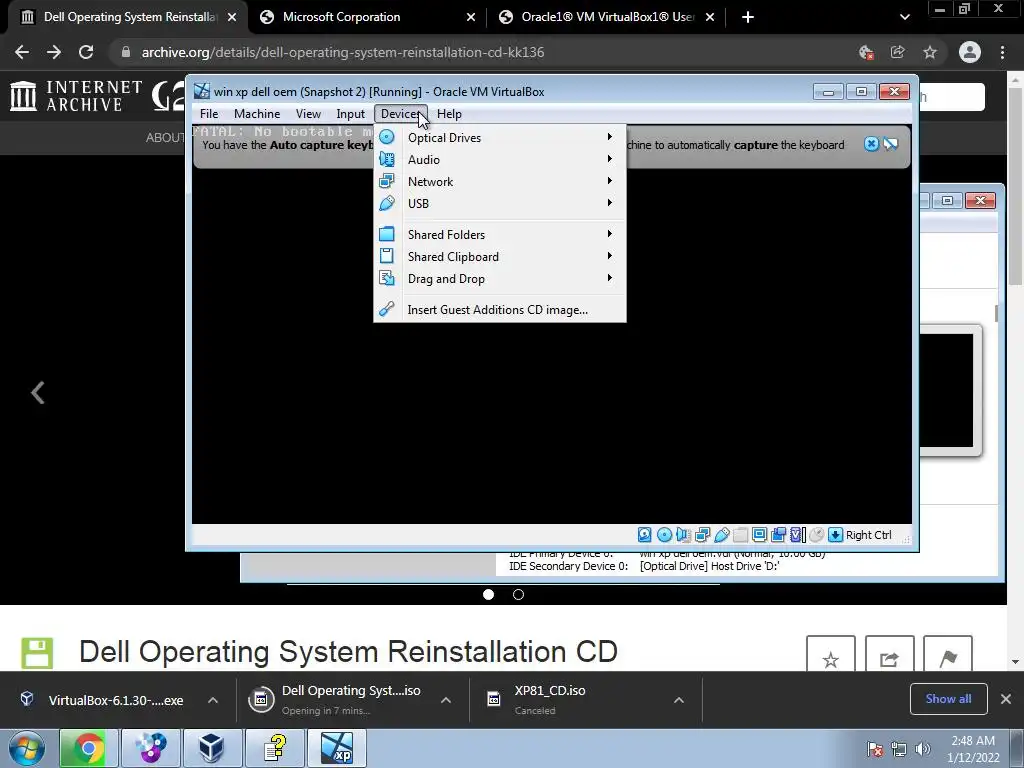This screenshot has height=768, width=1024.
Task: Click the volume speaker tray icon
Action: (x=923, y=749)
